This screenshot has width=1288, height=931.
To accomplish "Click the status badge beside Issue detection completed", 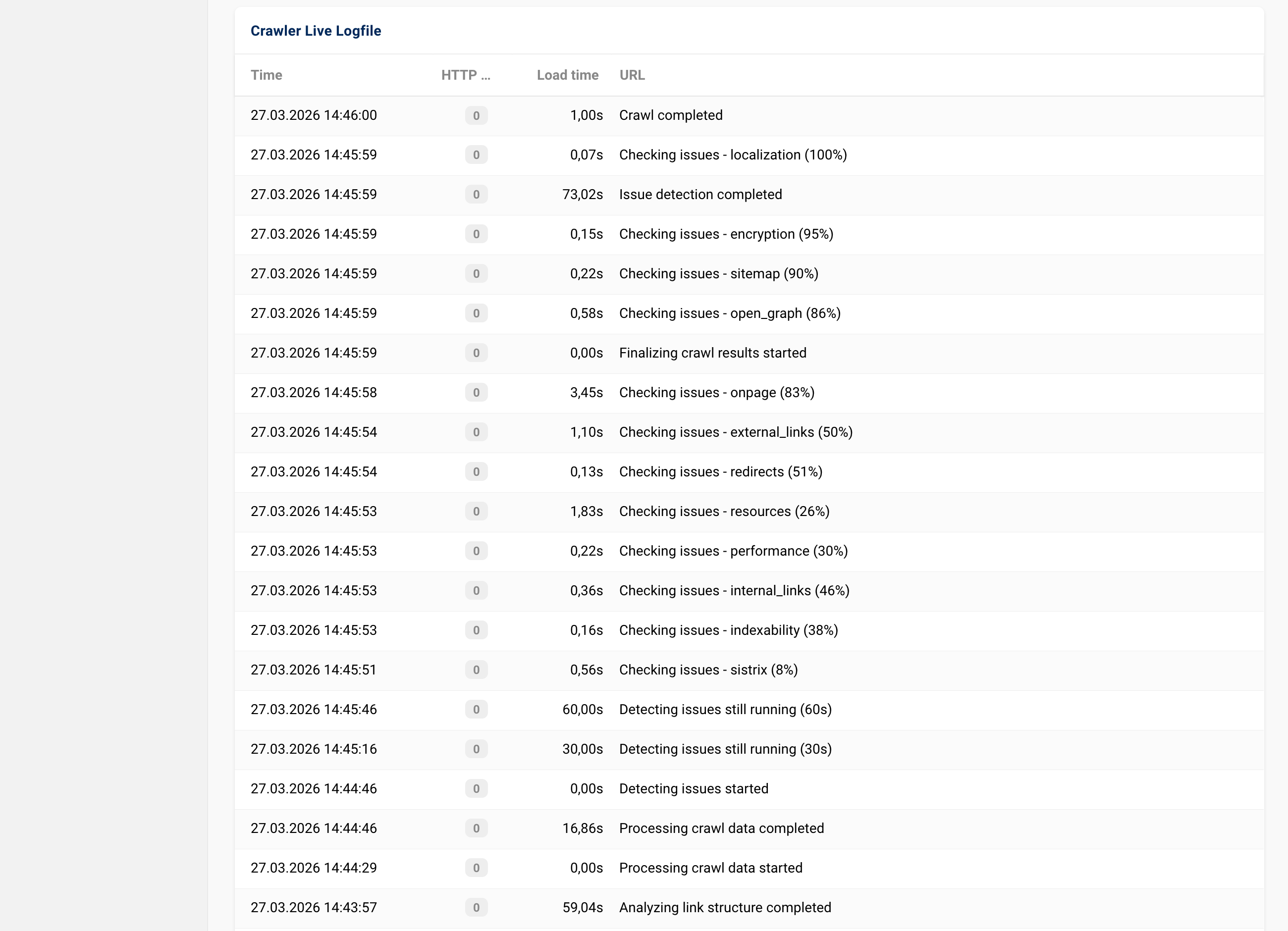I will click(x=476, y=194).
